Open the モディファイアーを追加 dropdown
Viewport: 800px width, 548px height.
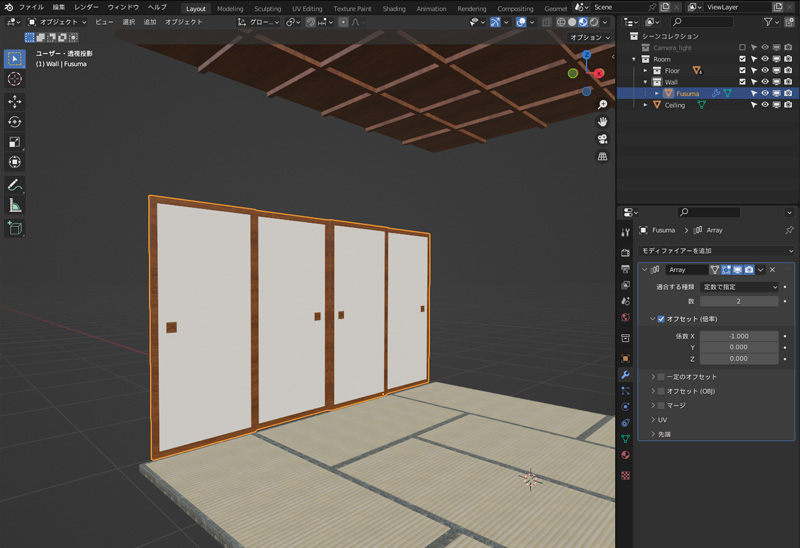pos(716,250)
